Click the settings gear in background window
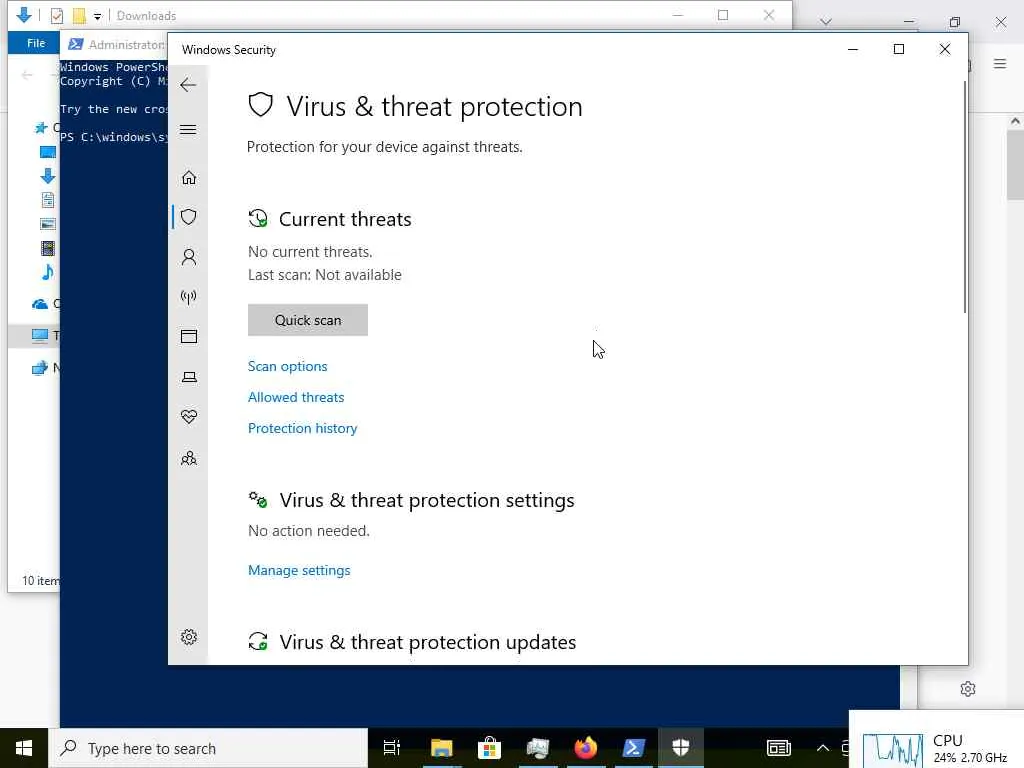This screenshot has height=768, width=1024. click(968, 689)
